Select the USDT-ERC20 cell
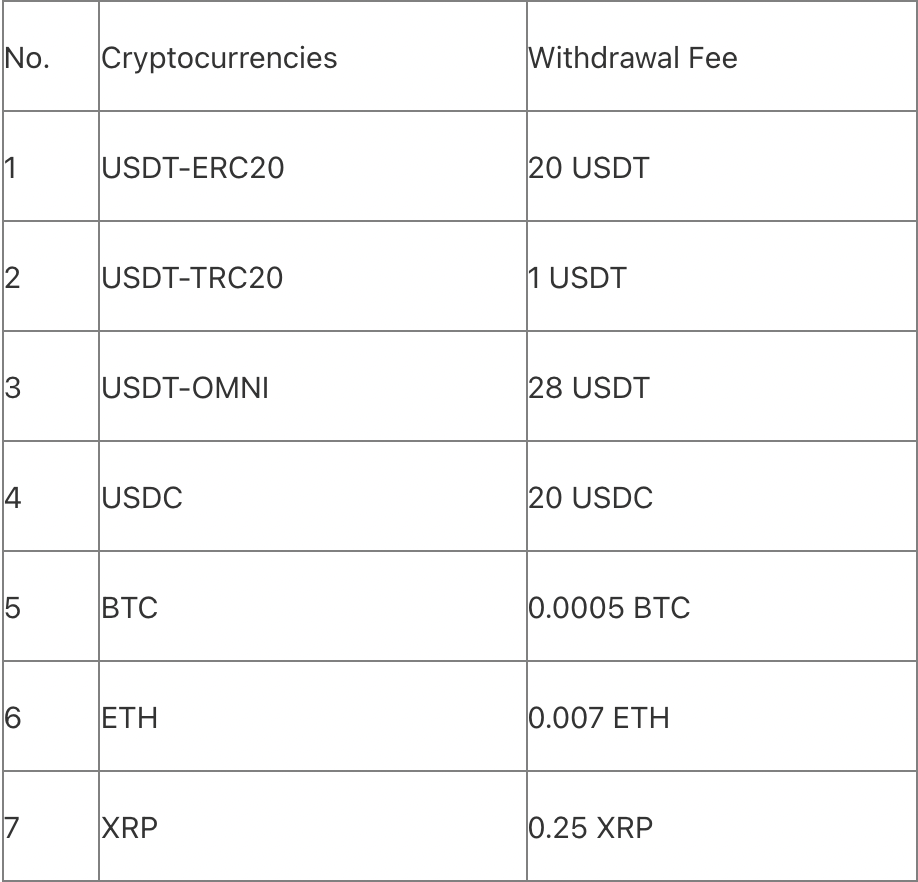 pyautogui.click(x=192, y=167)
